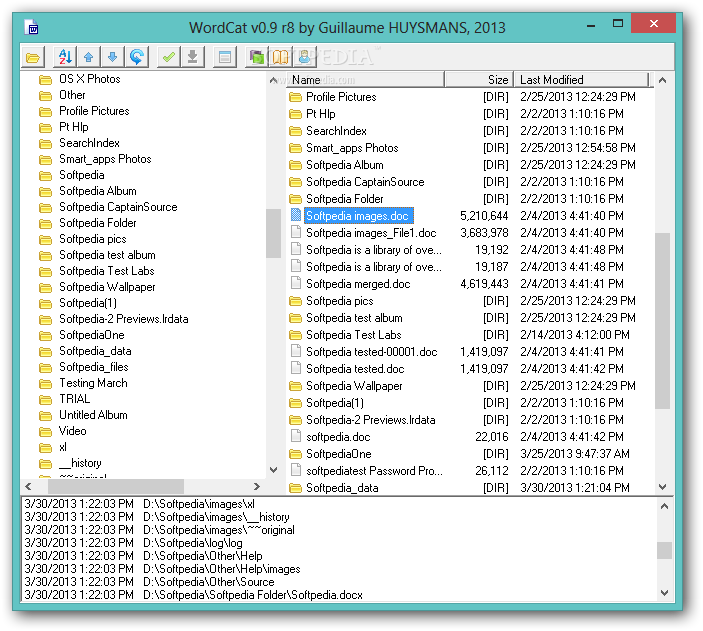This screenshot has width=703, height=631.
Task: Select Softpedia test album in file list
Action: tap(470, 318)
